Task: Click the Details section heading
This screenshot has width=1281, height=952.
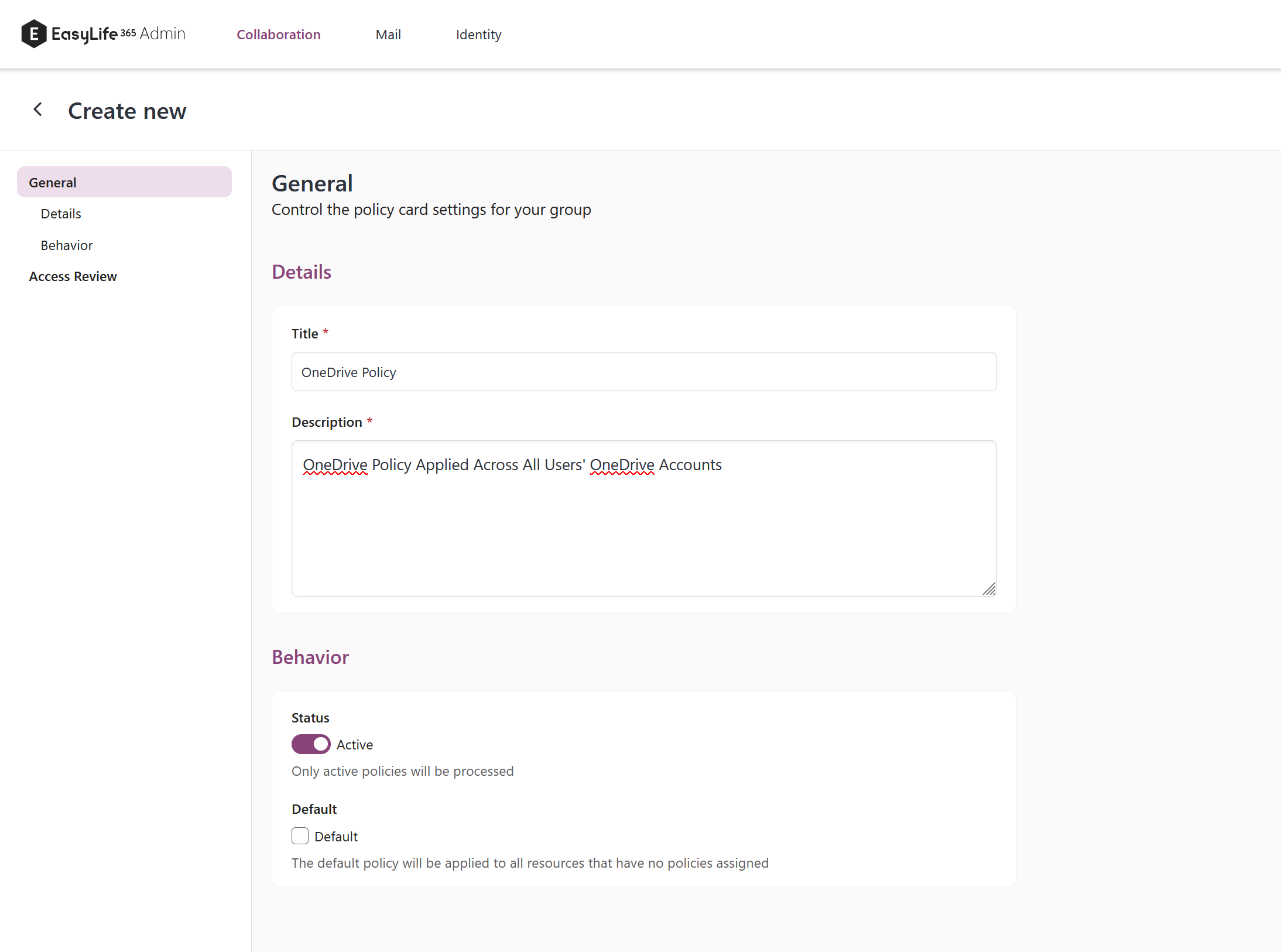Action: click(302, 272)
